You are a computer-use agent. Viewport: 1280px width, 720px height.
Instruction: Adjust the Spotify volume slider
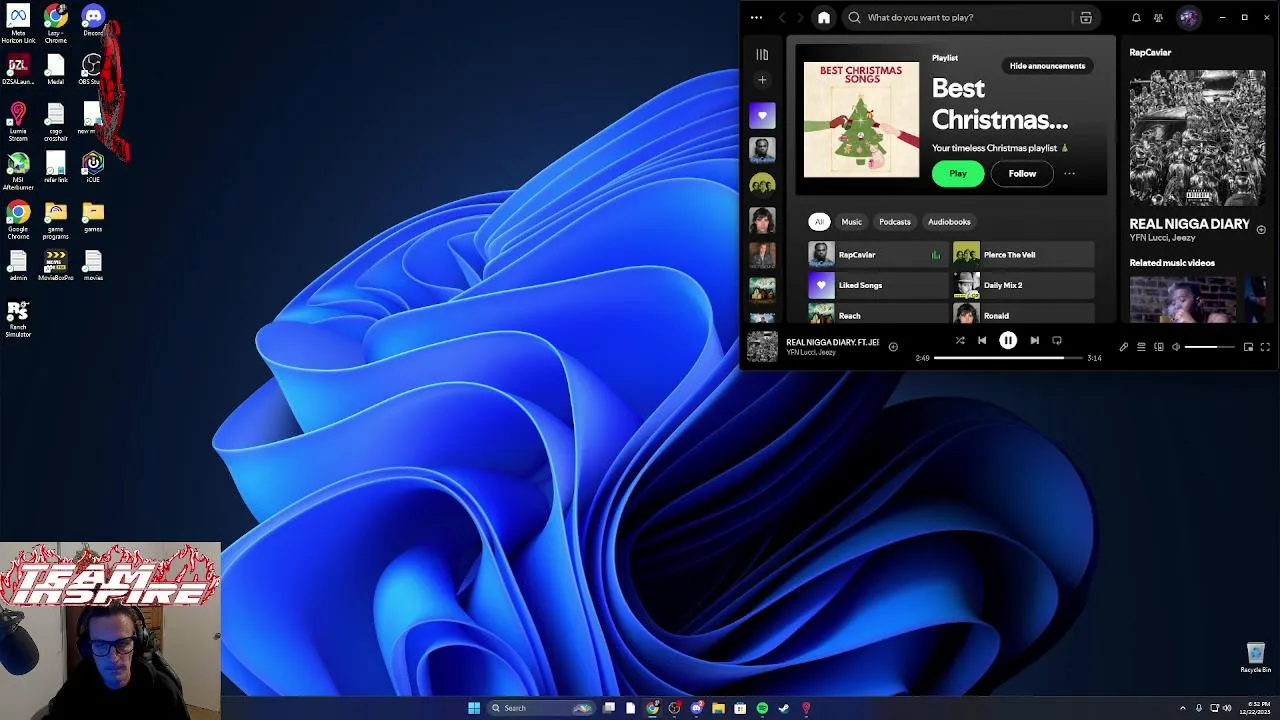[1210, 347]
